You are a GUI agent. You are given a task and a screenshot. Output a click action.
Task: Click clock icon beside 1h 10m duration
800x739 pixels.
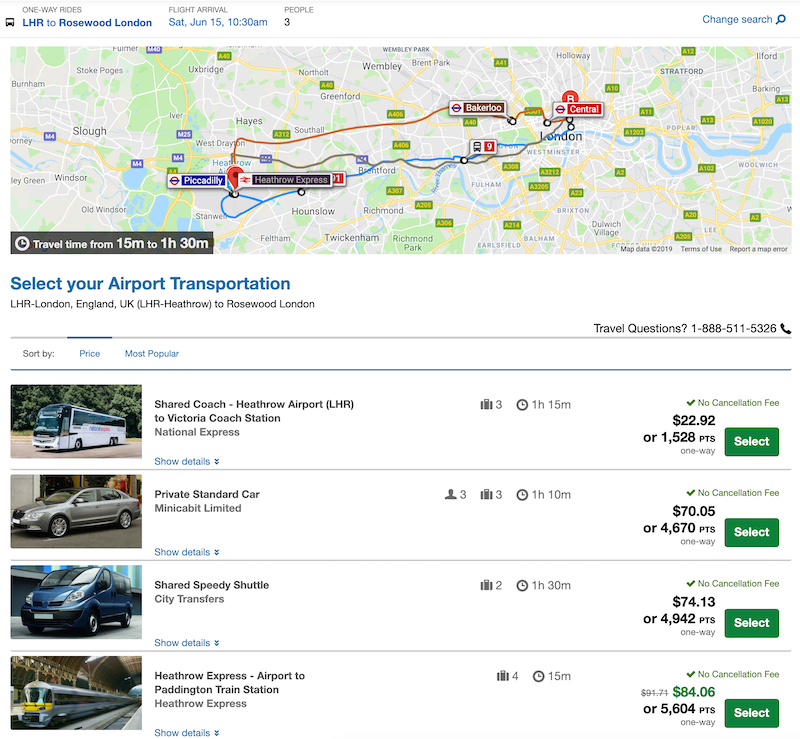click(522, 495)
